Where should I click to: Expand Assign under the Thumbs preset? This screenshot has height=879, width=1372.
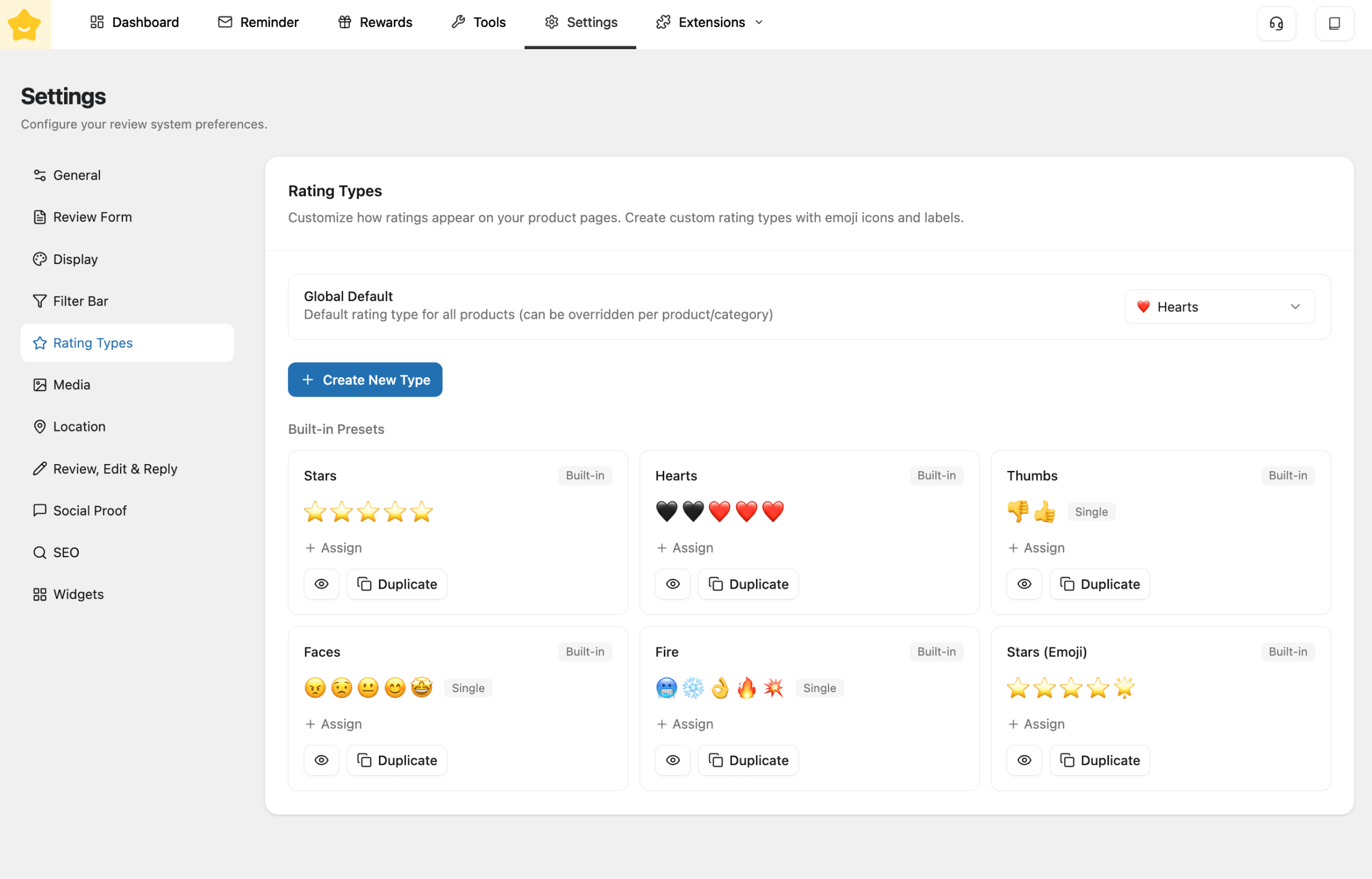tap(1036, 548)
